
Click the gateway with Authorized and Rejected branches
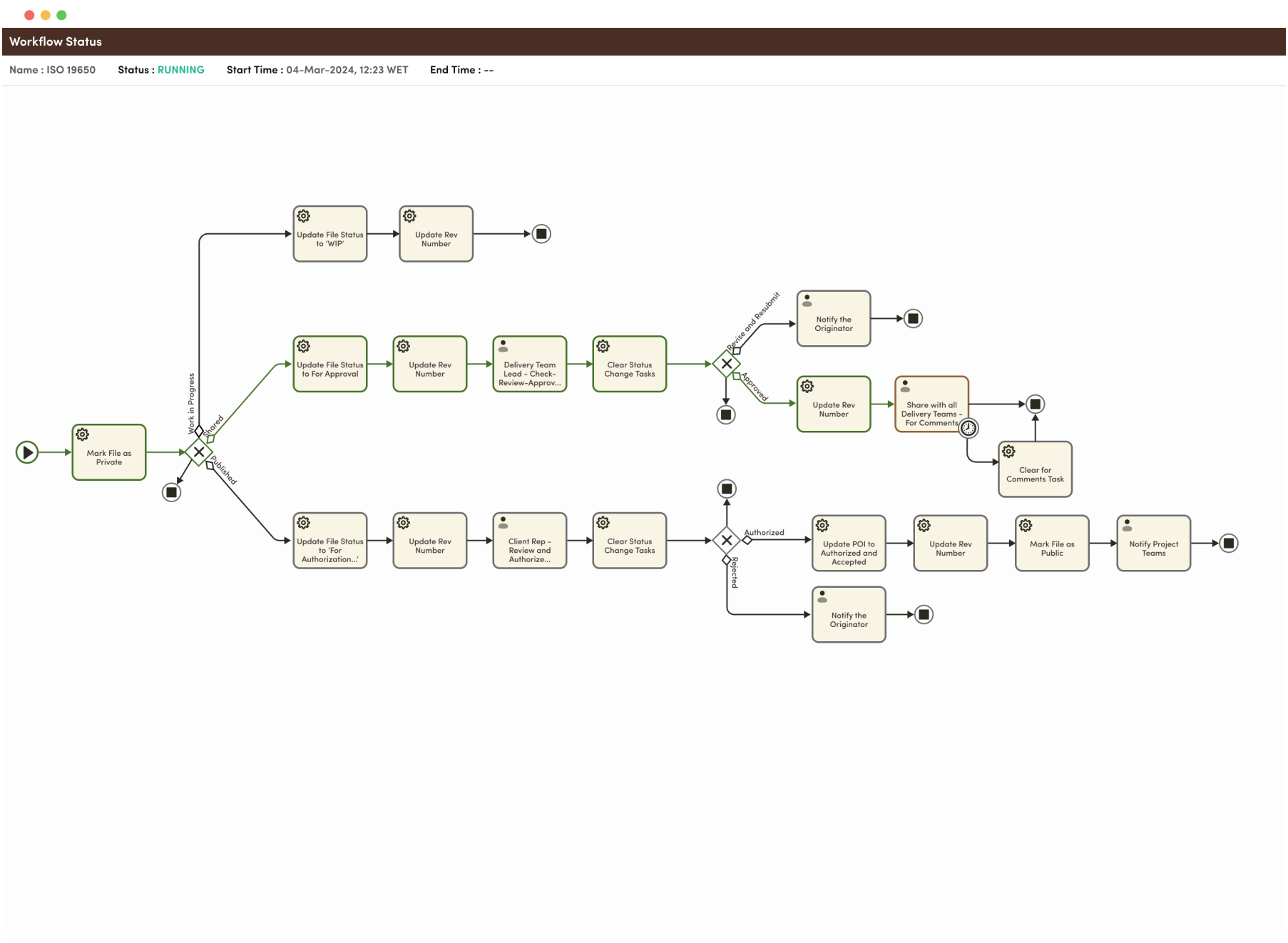point(726,541)
